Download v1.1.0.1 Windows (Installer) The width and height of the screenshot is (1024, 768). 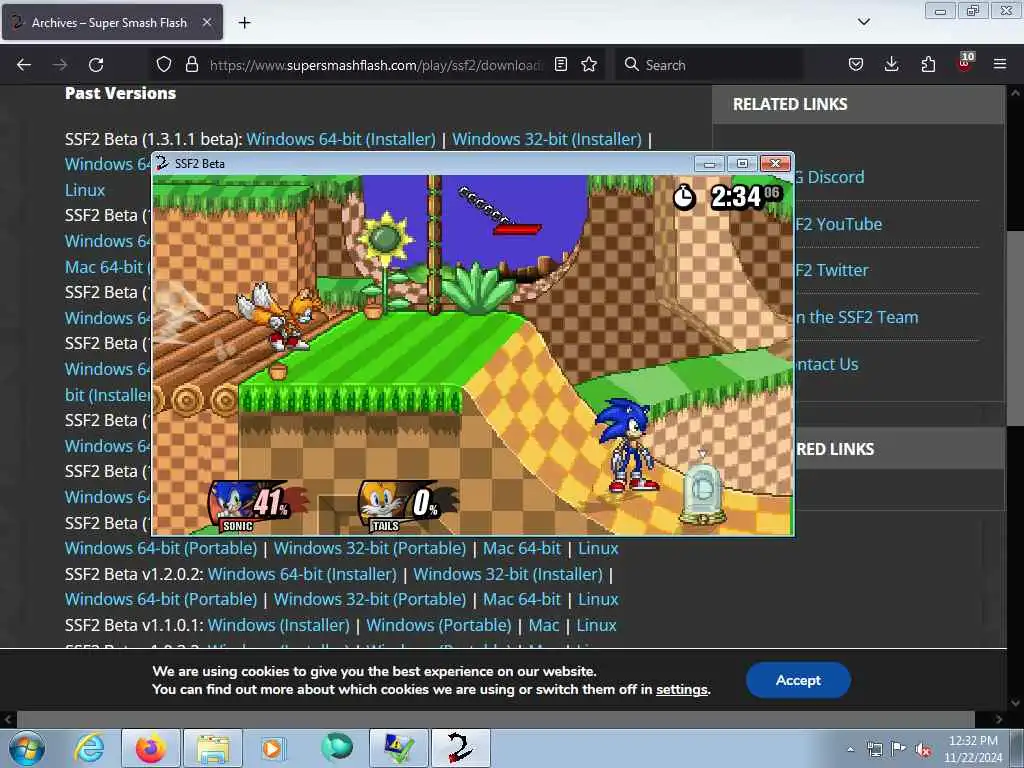279,625
